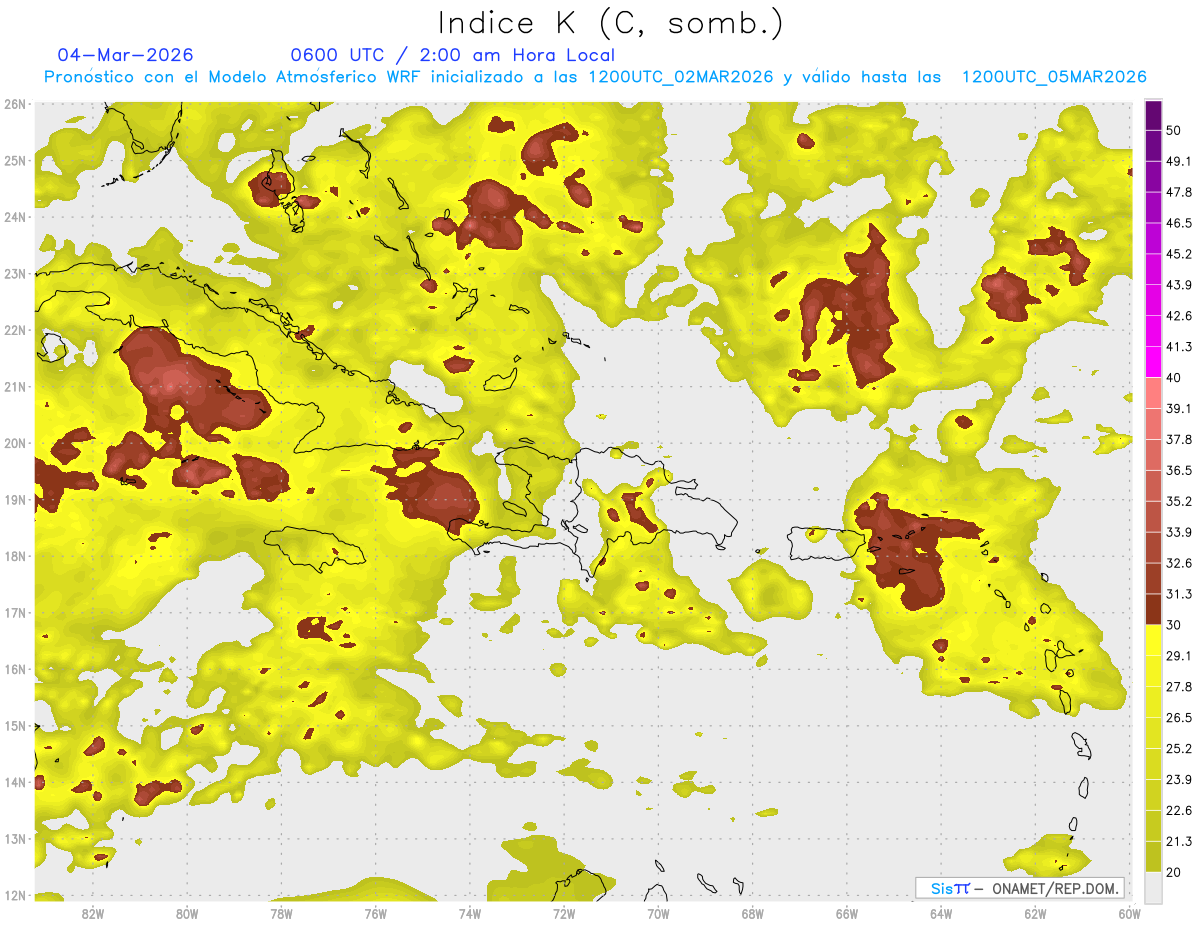
Task: Click the dark purple legend segment at 50
Action: pyautogui.click(x=1153, y=115)
